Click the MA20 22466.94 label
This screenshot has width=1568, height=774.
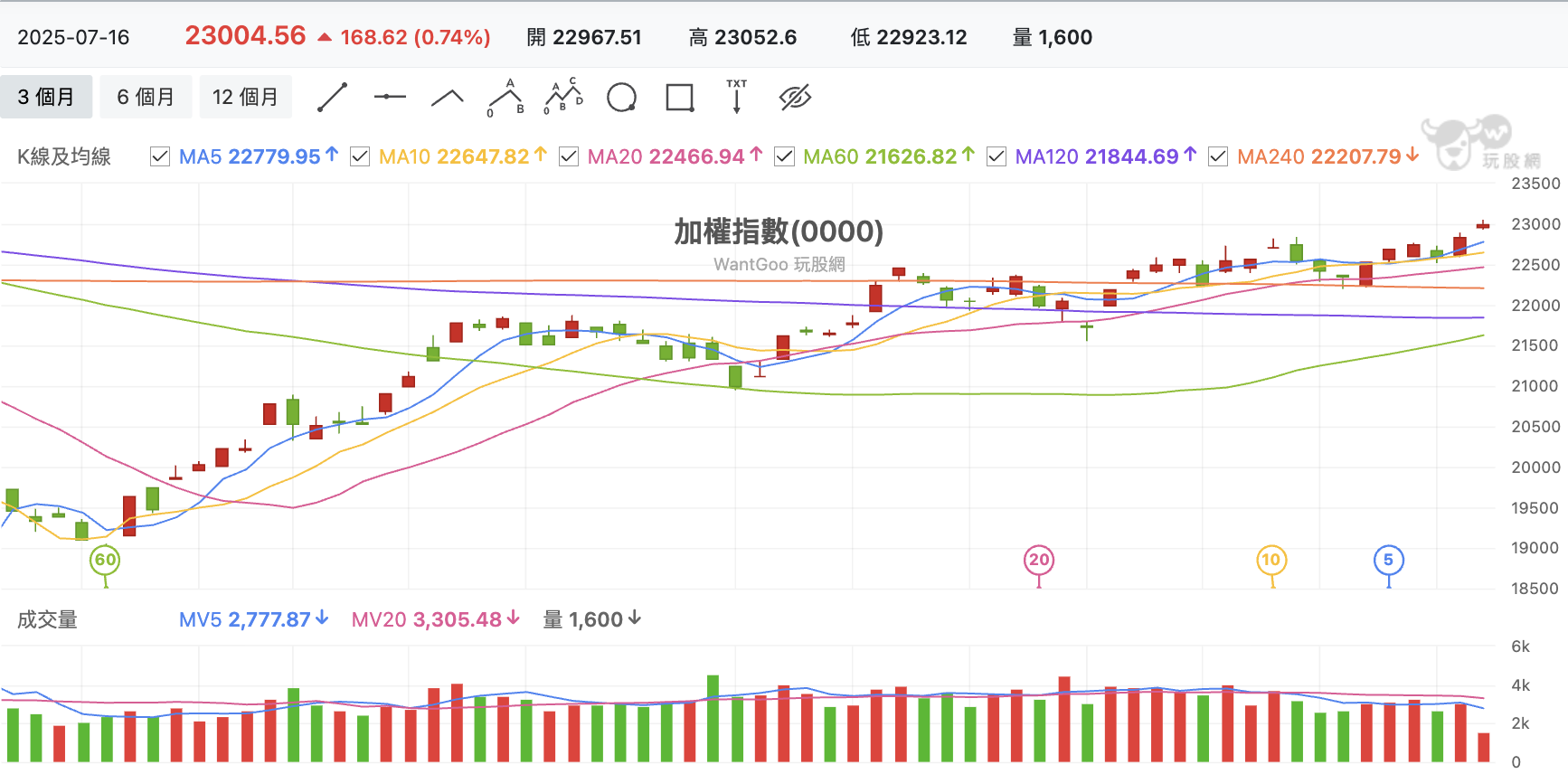(x=675, y=156)
